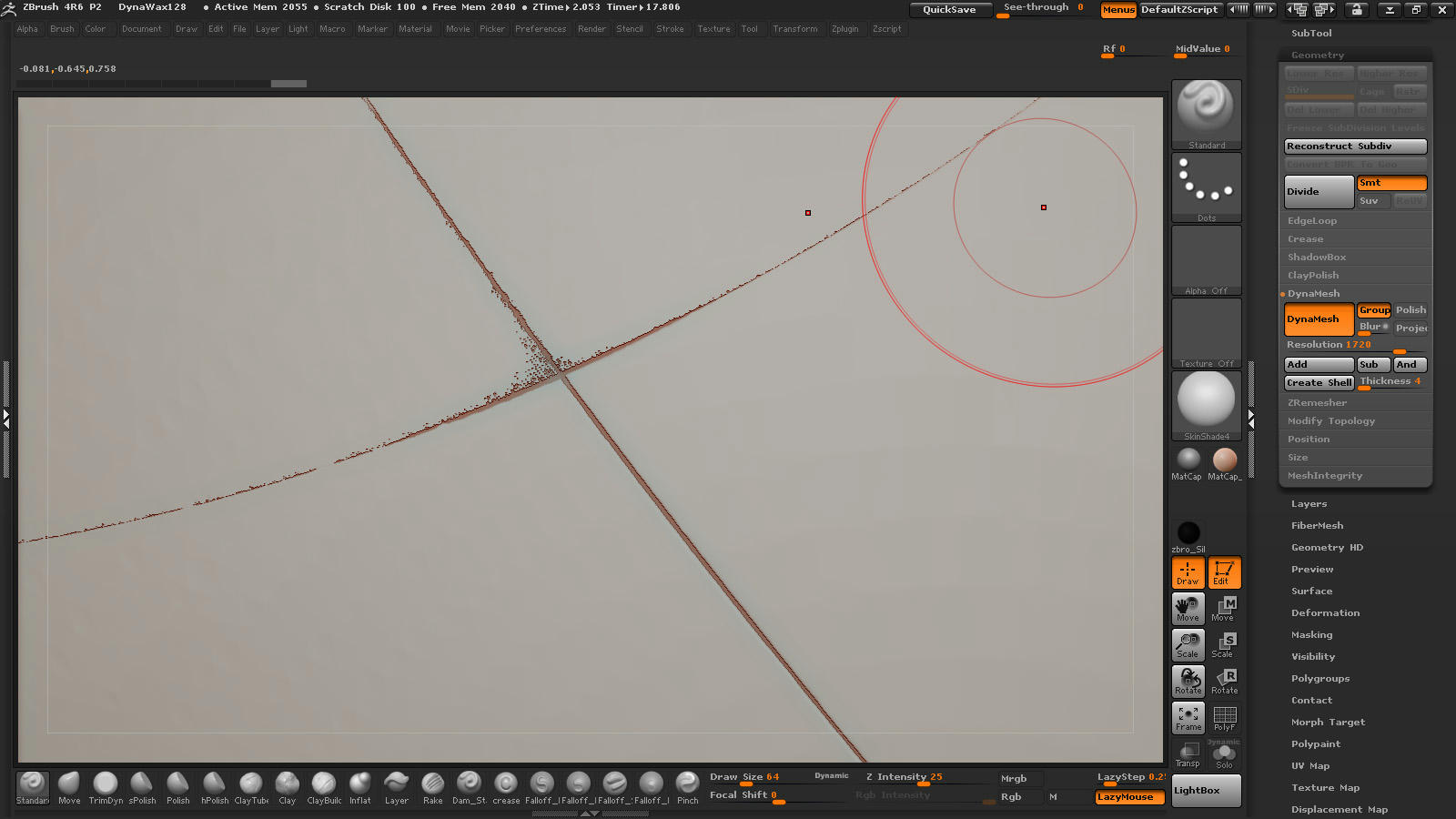Screen dimensions: 1456x819
Task: Activate the Move transform gizmo (M)
Action: (x=1225, y=609)
